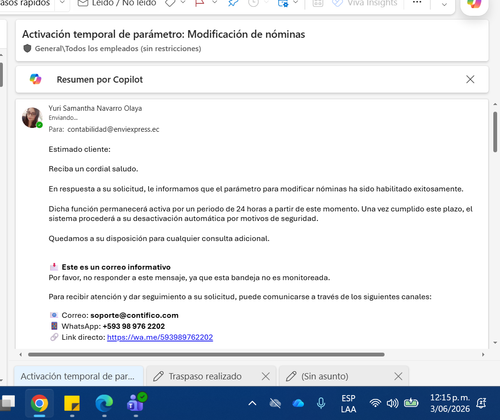Click the volume speaker tray icon
The image size is (500, 420).
(x=392, y=404)
